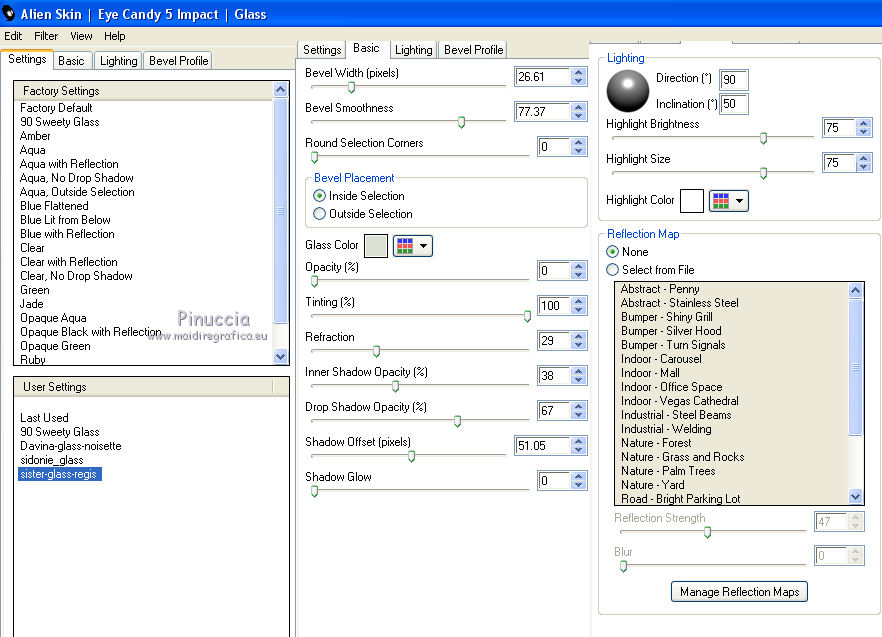
Task: Click up arrow of Factory Settings scrollbar
Action: pyautogui.click(x=280, y=89)
